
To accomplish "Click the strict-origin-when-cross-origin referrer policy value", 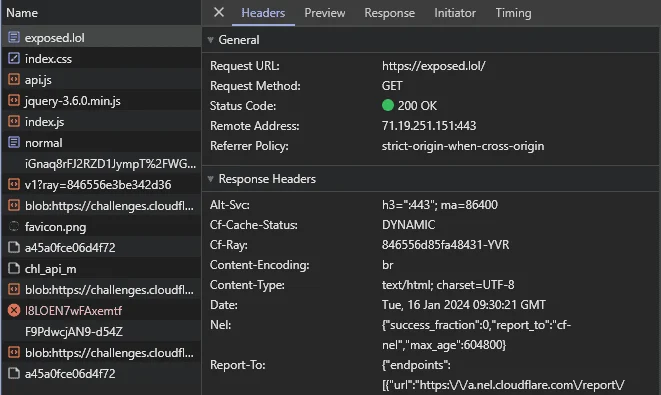I will click(x=463, y=146).
